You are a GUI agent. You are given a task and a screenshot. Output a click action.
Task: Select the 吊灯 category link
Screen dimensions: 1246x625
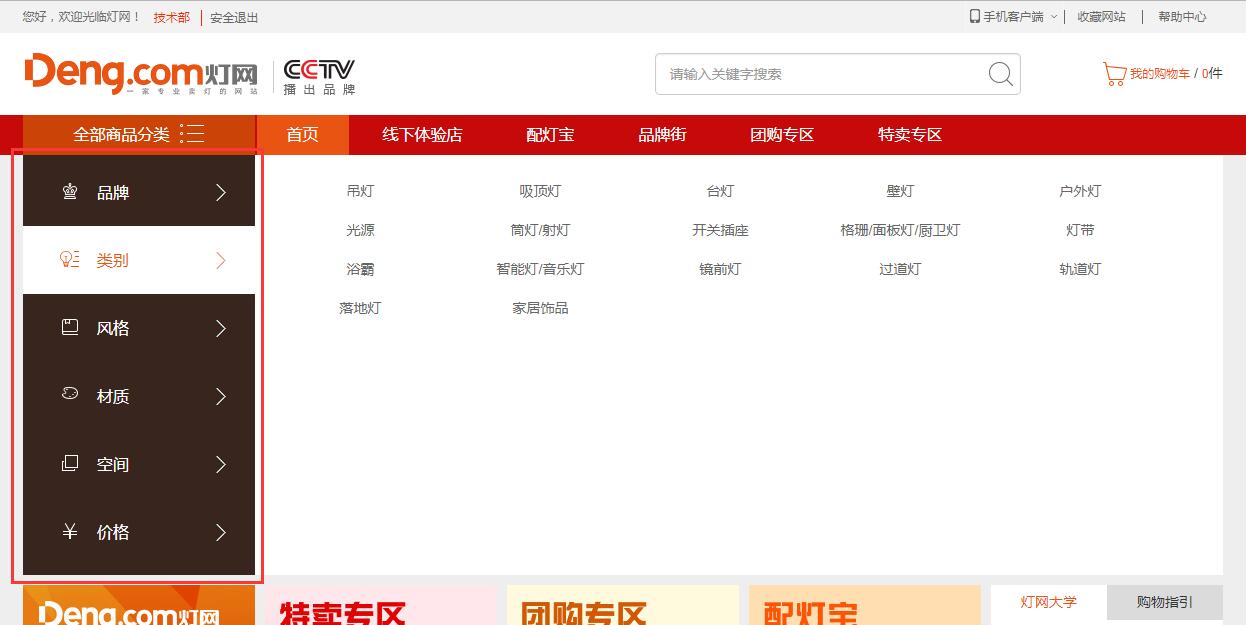[360, 191]
